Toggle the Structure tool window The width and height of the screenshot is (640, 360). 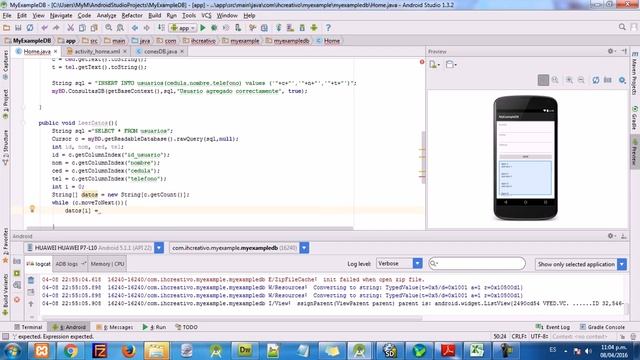pos(5,147)
